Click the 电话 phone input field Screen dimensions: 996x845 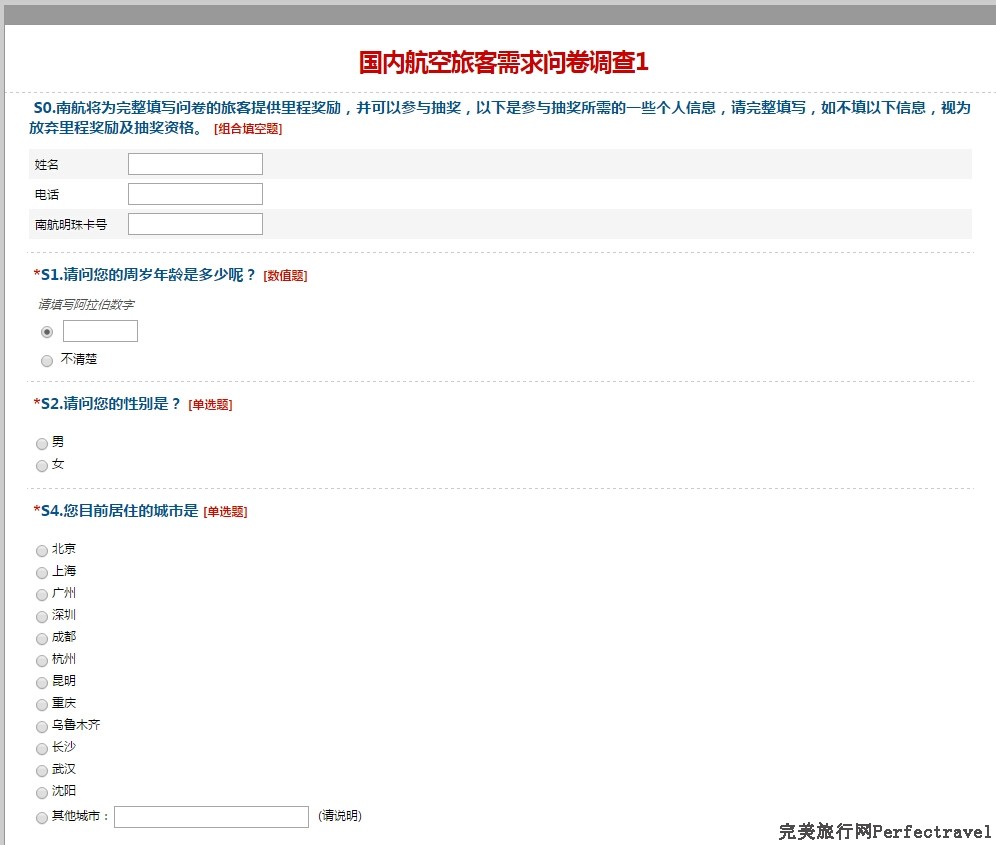(x=194, y=193)
